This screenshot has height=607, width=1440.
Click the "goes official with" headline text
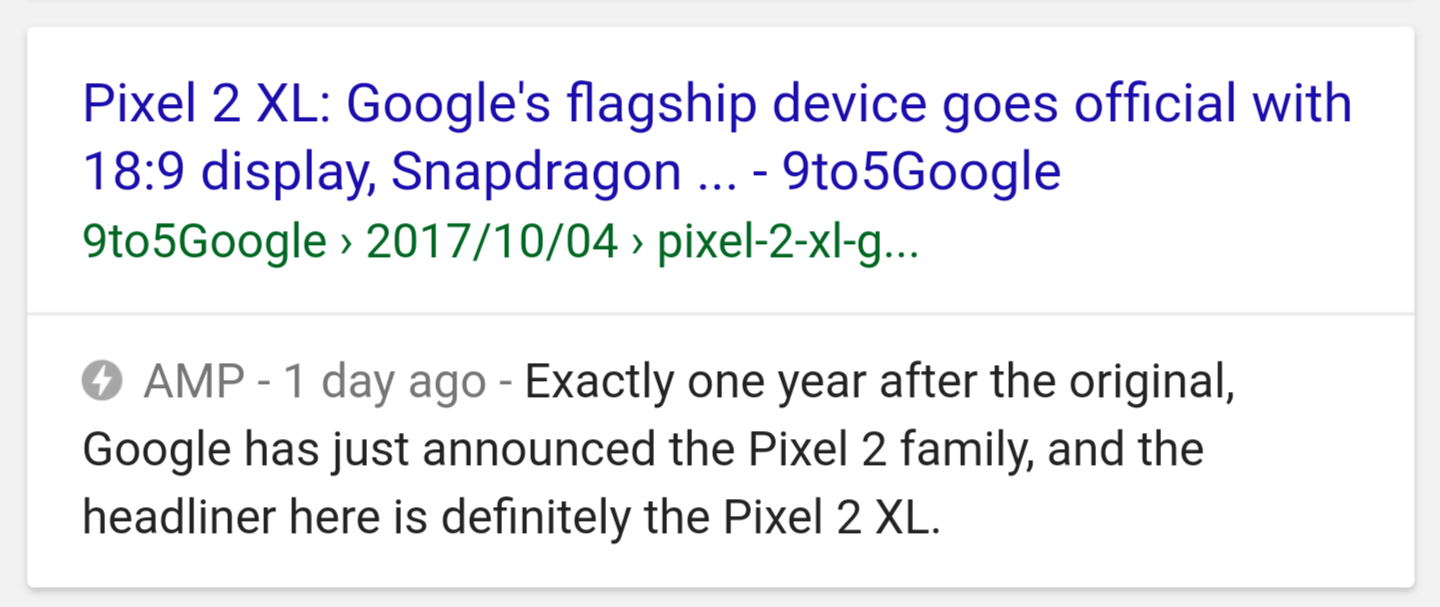pyautogui.click(x=1134, y=104)
